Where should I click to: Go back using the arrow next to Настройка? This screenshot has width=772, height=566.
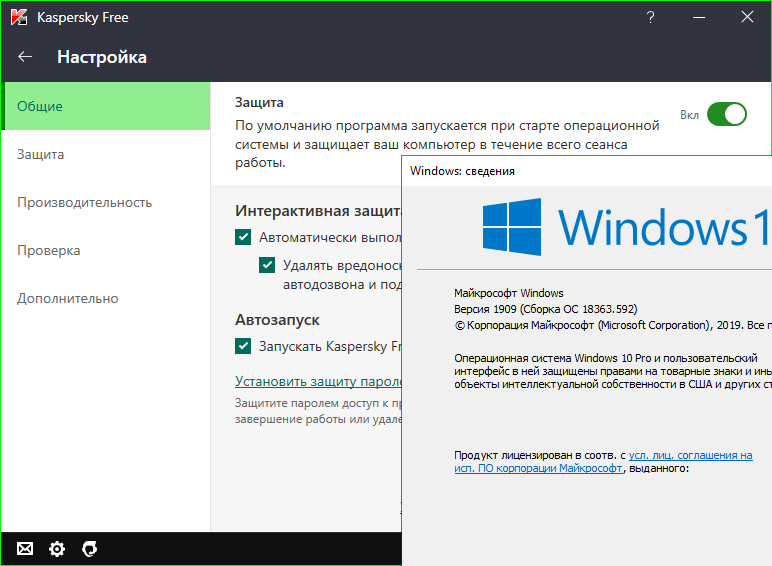25,57
